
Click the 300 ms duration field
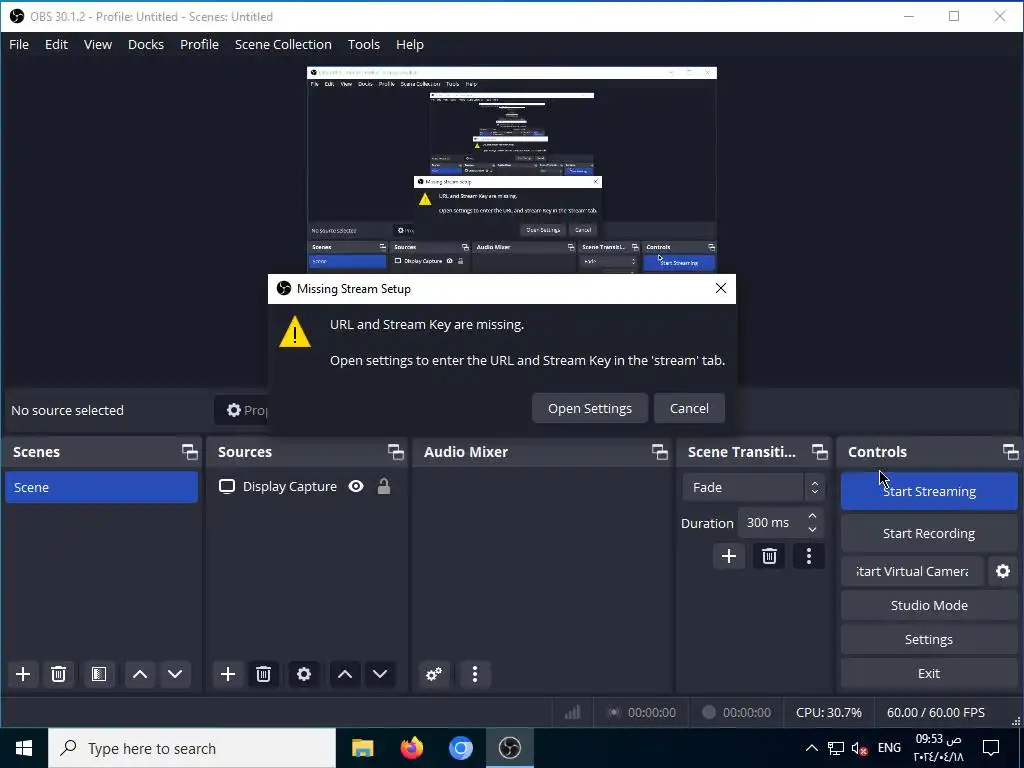click(771, 522)
